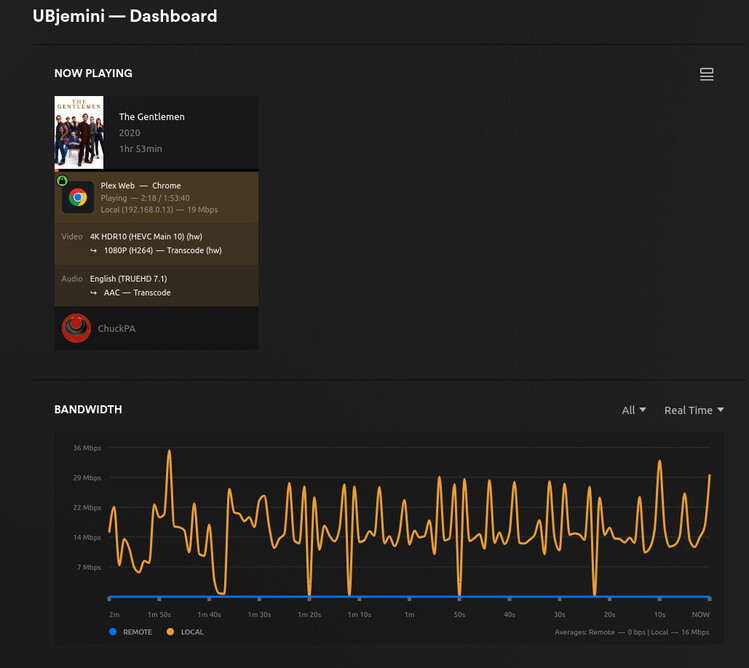Image resolution: width=749 pixels, height=668 pixels.
Task: Click the '40s' time axis label
Action: tap(510, 614)
